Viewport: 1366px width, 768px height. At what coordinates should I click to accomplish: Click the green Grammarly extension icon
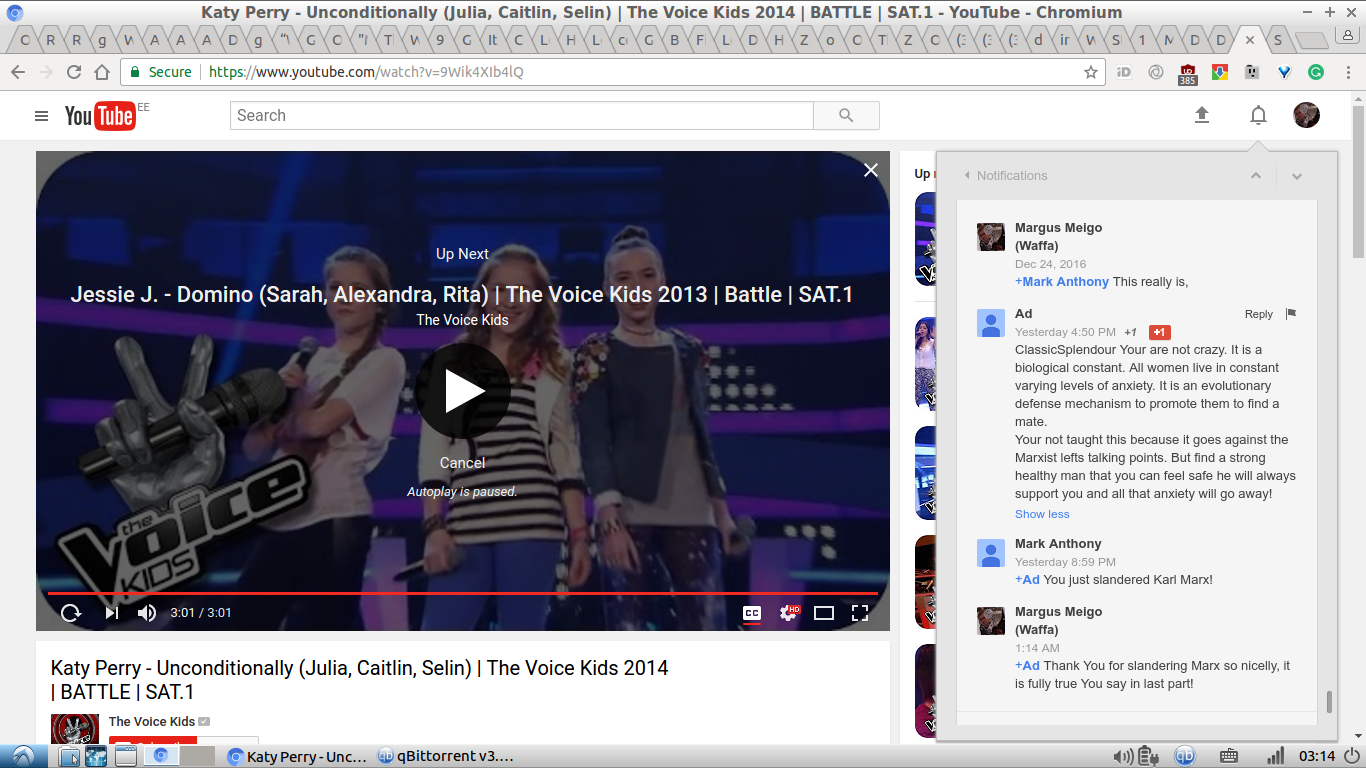[1316, 72]
